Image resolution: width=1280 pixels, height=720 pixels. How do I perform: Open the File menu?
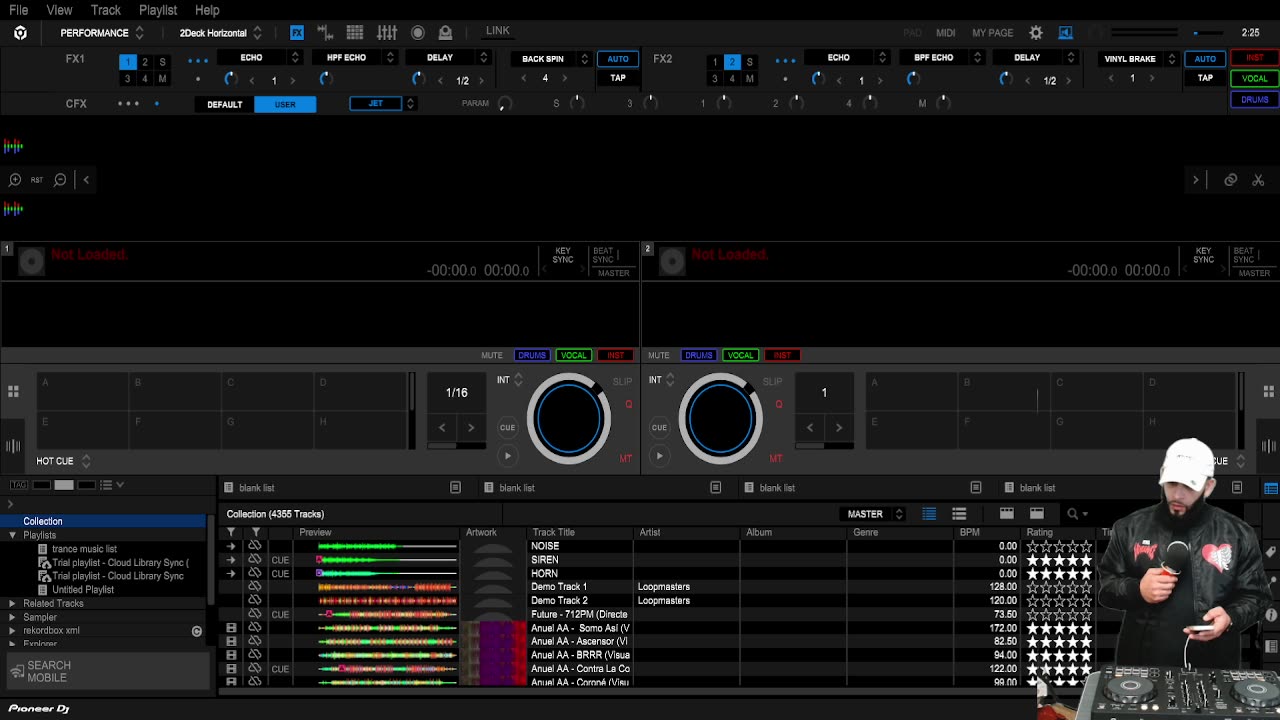click(19, 10)
